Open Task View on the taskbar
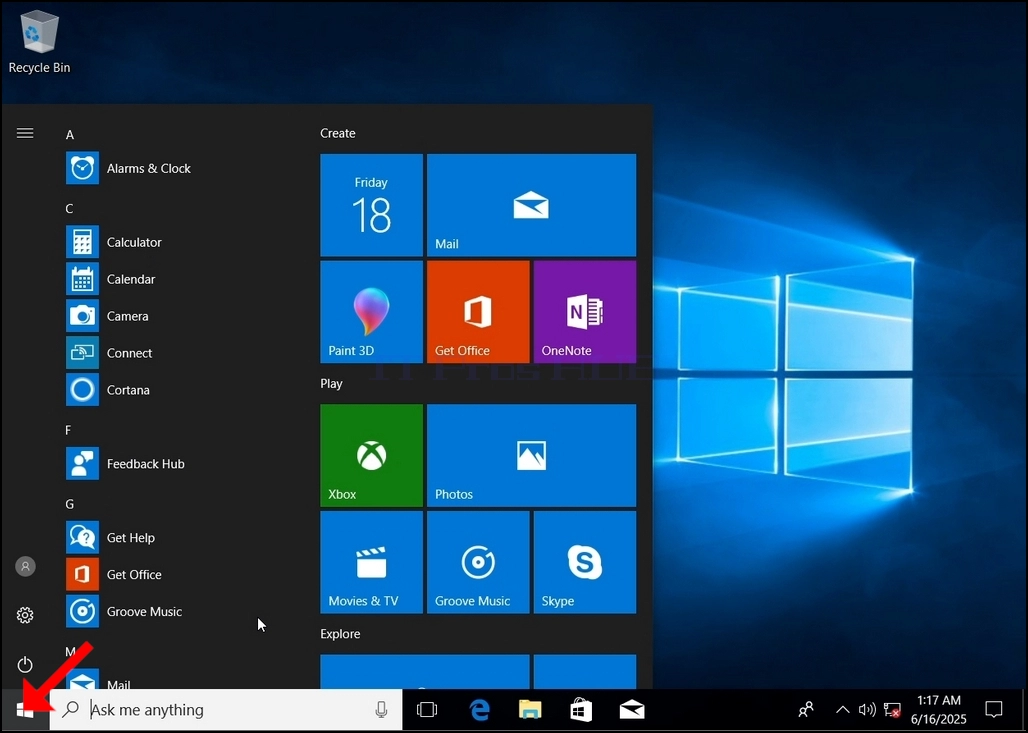 click(427, 710)
